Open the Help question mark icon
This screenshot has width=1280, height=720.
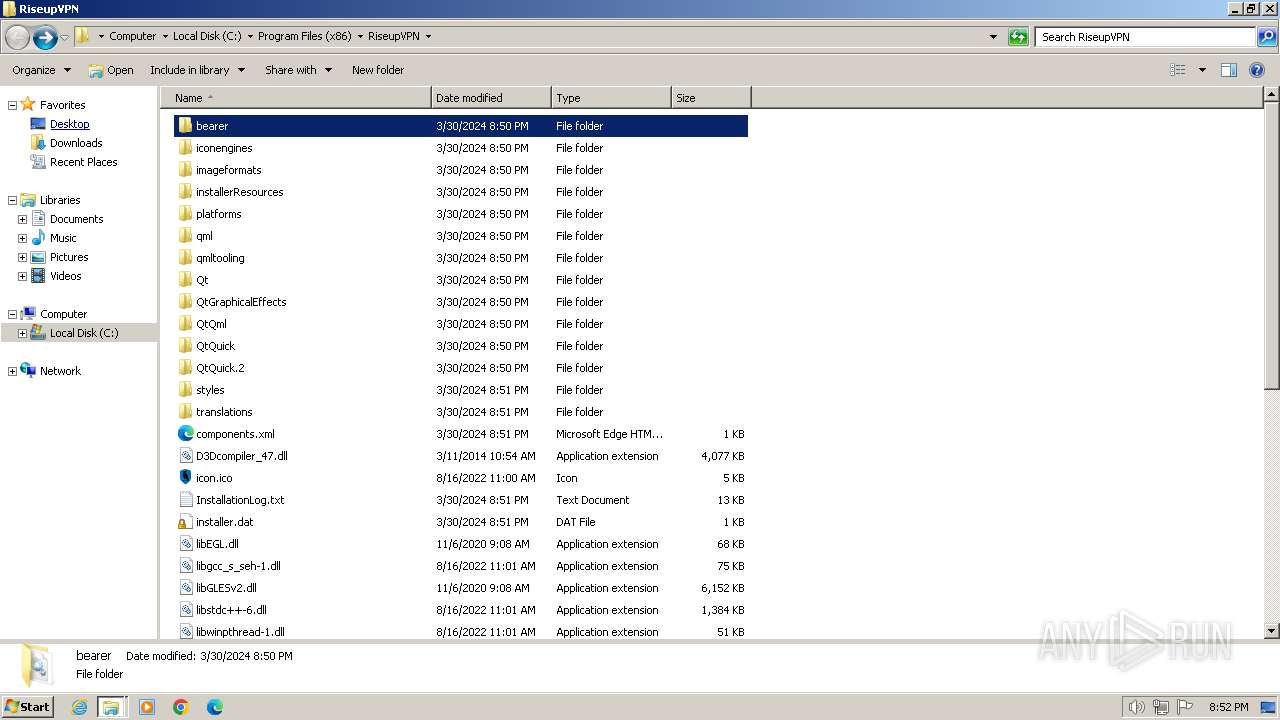[x=1257, y=70]
